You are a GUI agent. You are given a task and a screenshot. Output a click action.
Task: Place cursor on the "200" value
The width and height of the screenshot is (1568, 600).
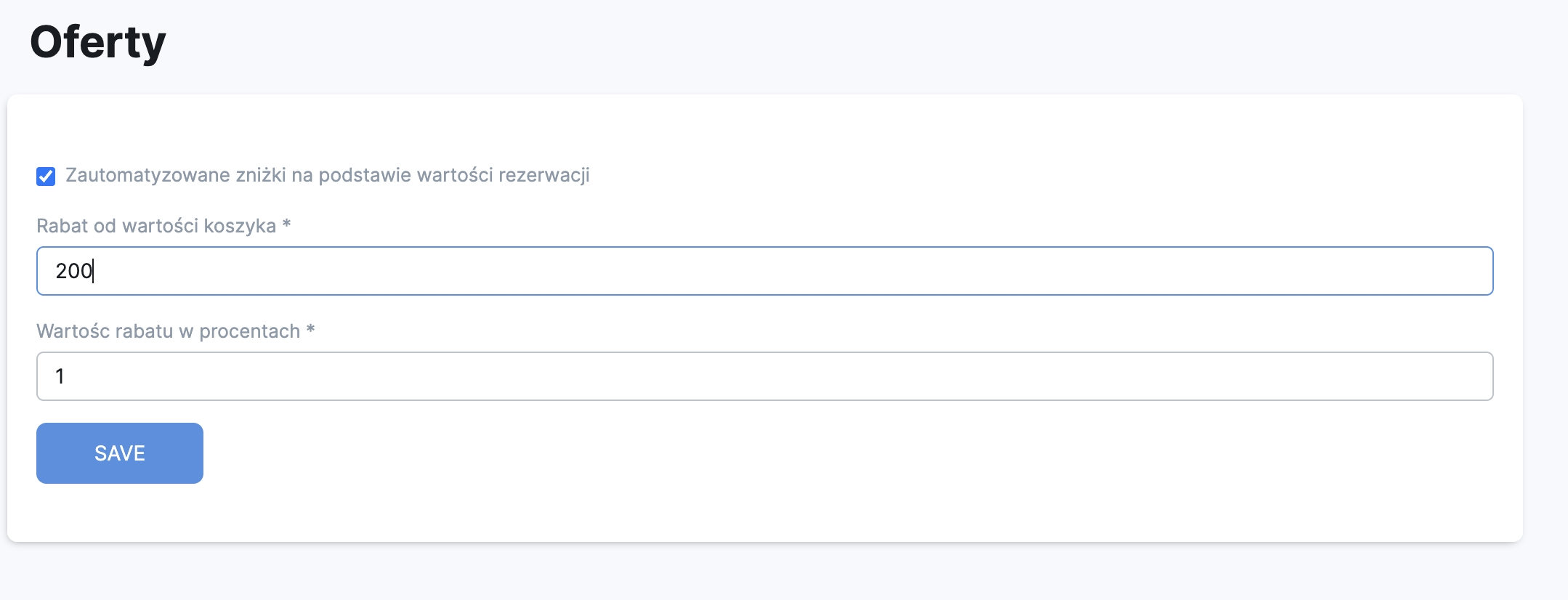tap(73, 271)
